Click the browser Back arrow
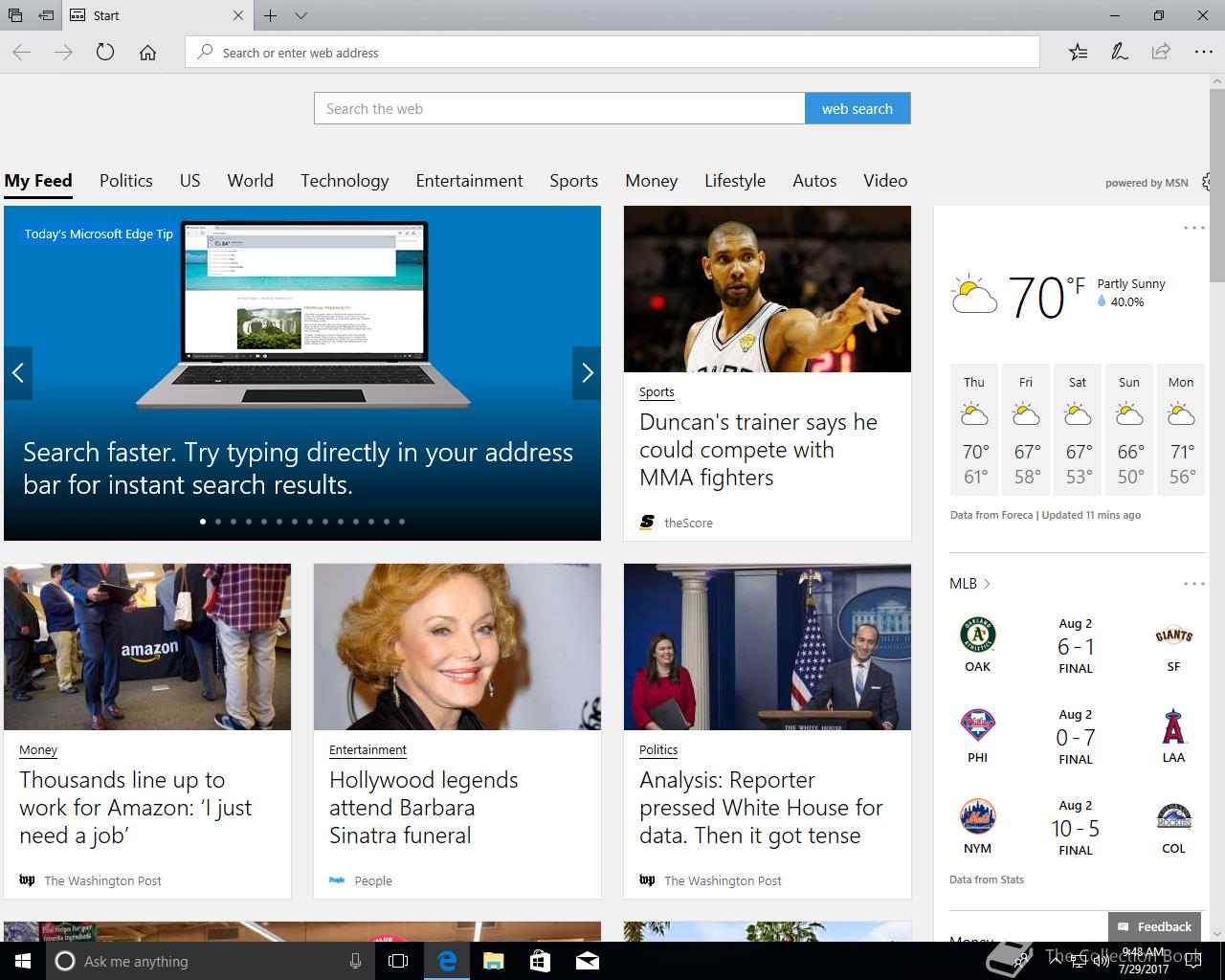 (22, 53)
